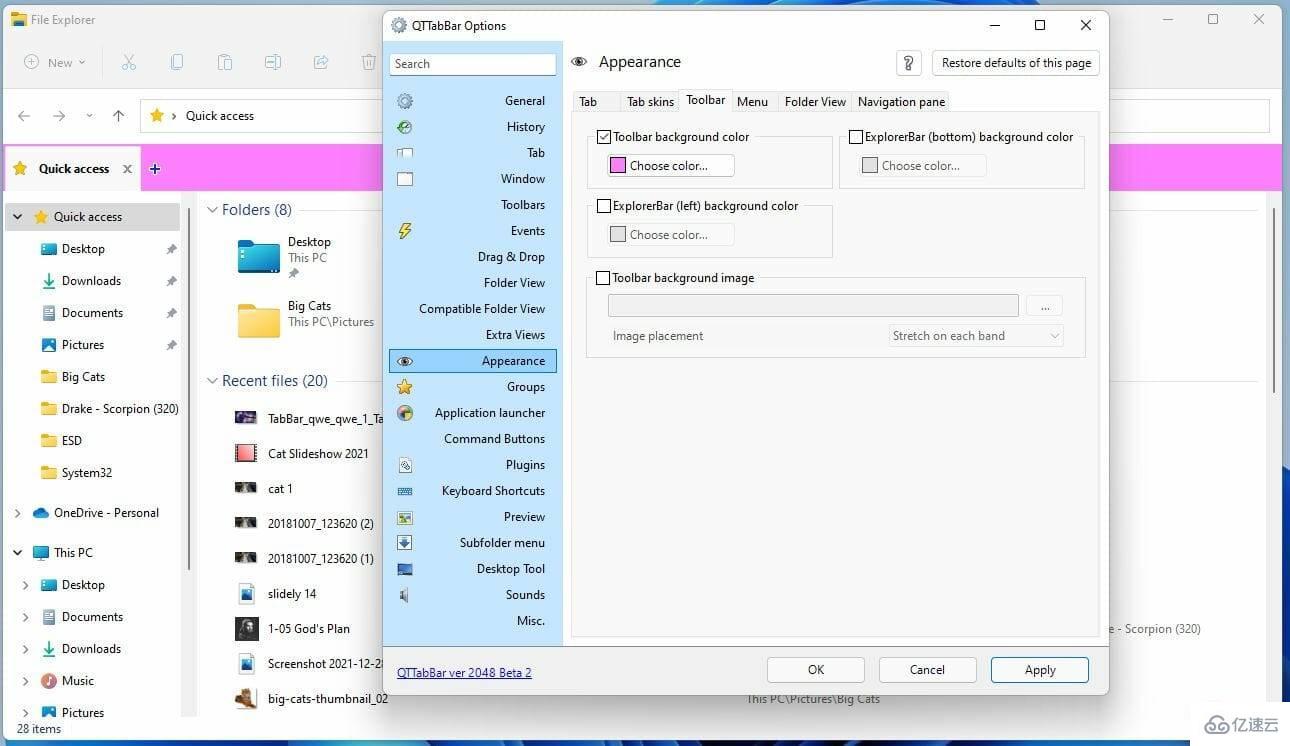Select Misc. in options sidebar
The height and width of the screenshot is (746, 1290).
(x=473, y=621)
